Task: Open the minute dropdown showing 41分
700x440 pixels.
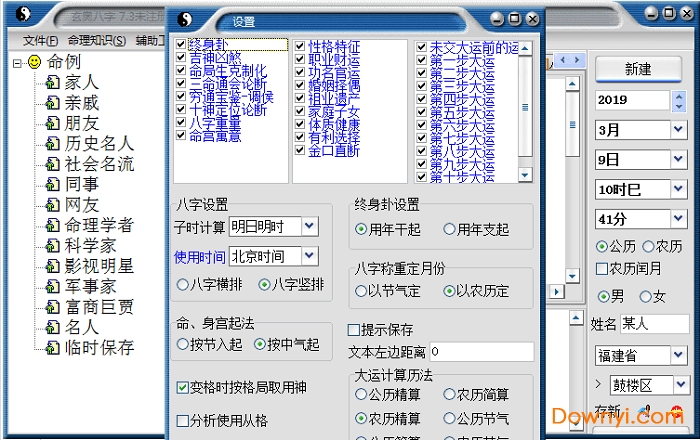Action: [x=678, y=219]
